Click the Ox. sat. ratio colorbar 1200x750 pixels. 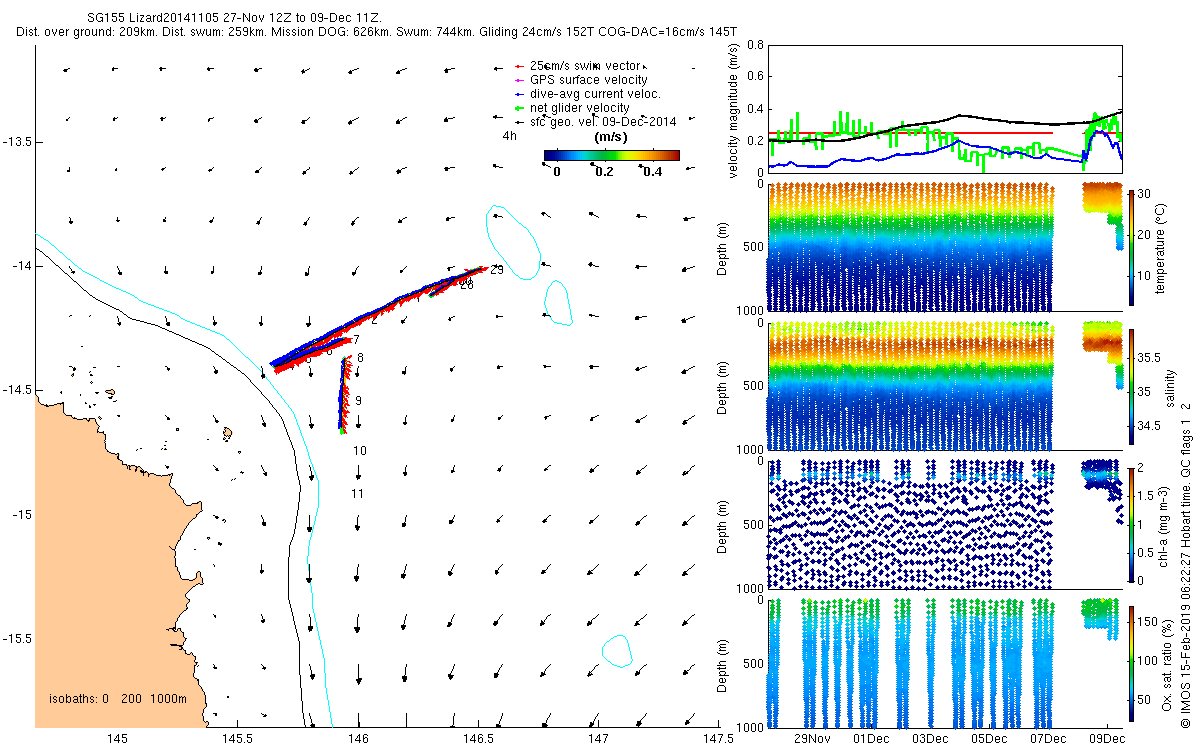click(1131, 662)
